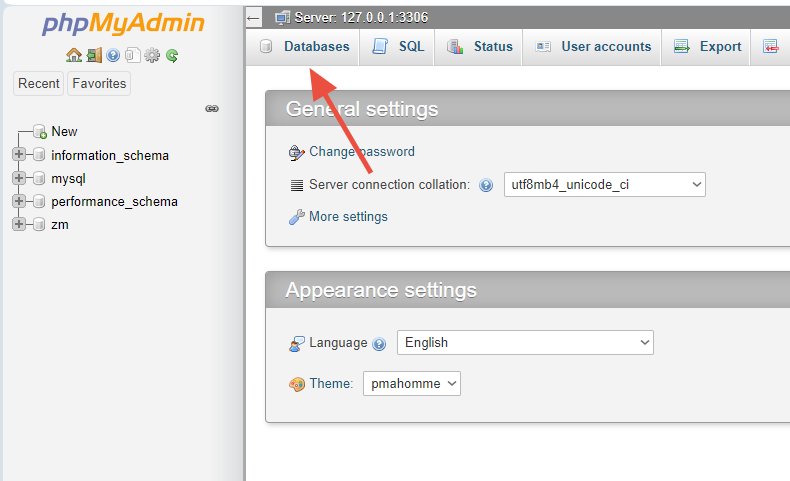
Task: Open the Language dropdown
Action: click(525, 342)
